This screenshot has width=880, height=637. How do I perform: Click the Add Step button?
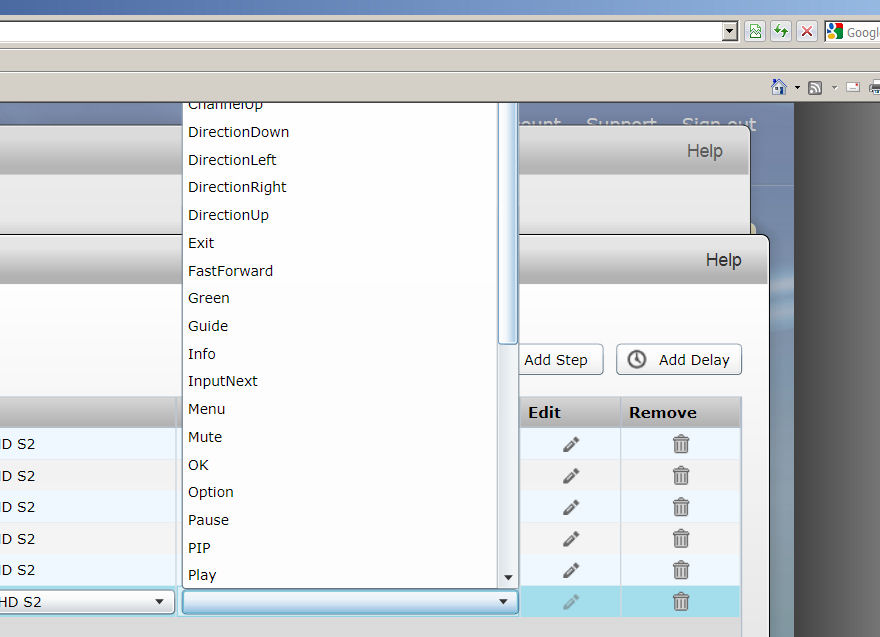(558, 360)
